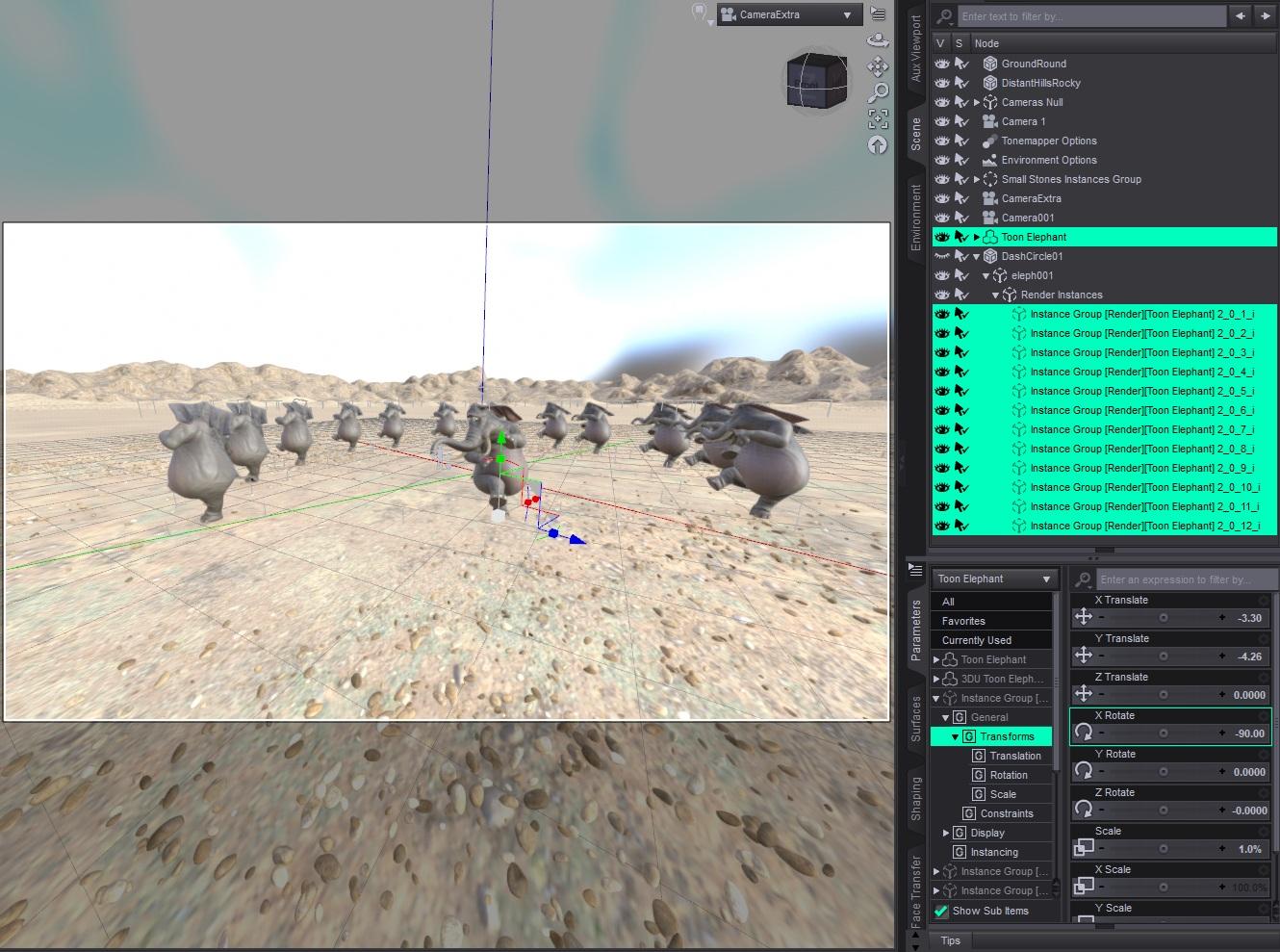Click the Tonemapper Options node icon
The width and height of the screenshot is (1280, 952).
tap(989, 141)
